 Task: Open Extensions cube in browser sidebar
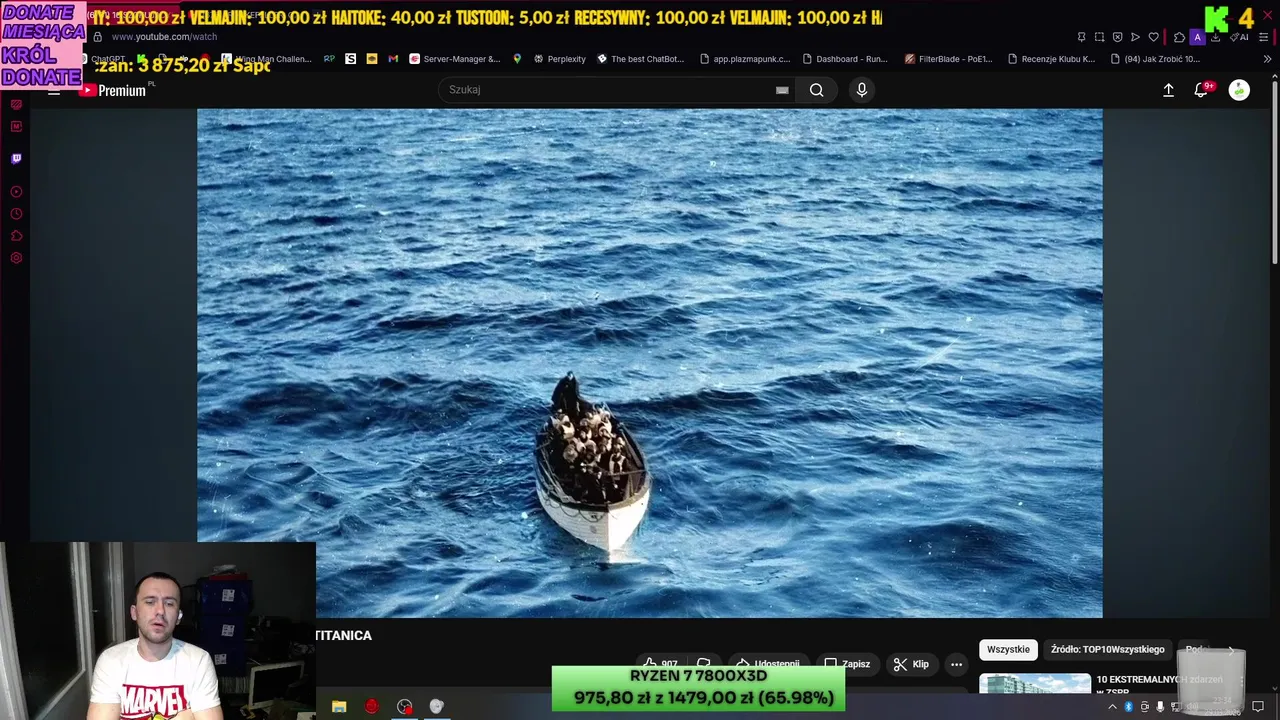coord(16,236)
